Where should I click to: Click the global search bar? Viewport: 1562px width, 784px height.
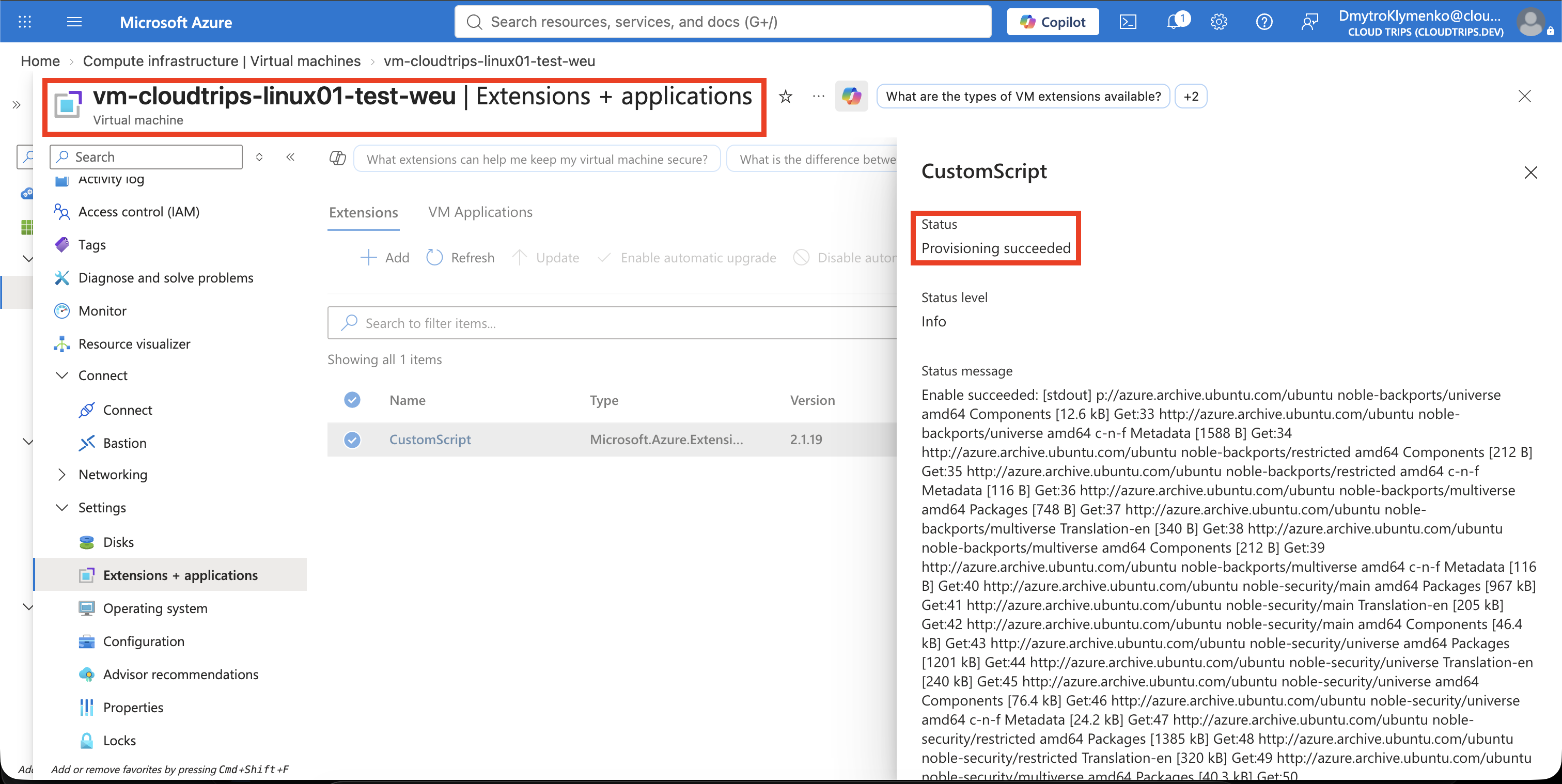[x=723, y=22]
